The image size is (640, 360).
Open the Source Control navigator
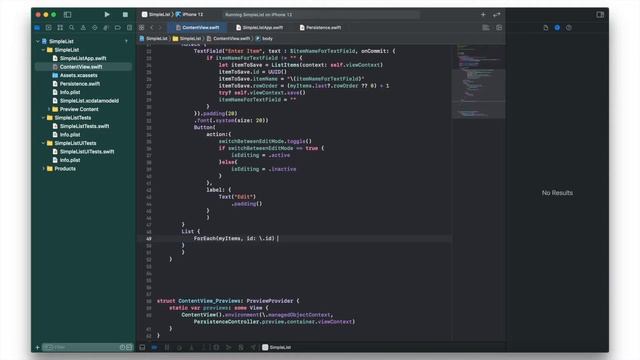click(x=49, y=28)
